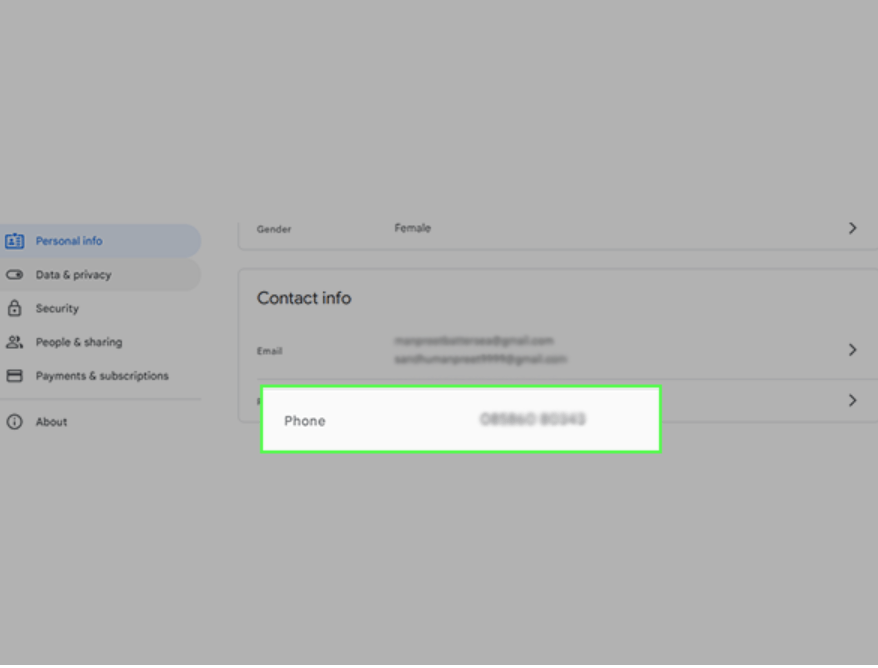Open People & sharing text in sidebar
The width and height of the screenshot is (878, 668).
pyautogui.click(x=79, y=342)
